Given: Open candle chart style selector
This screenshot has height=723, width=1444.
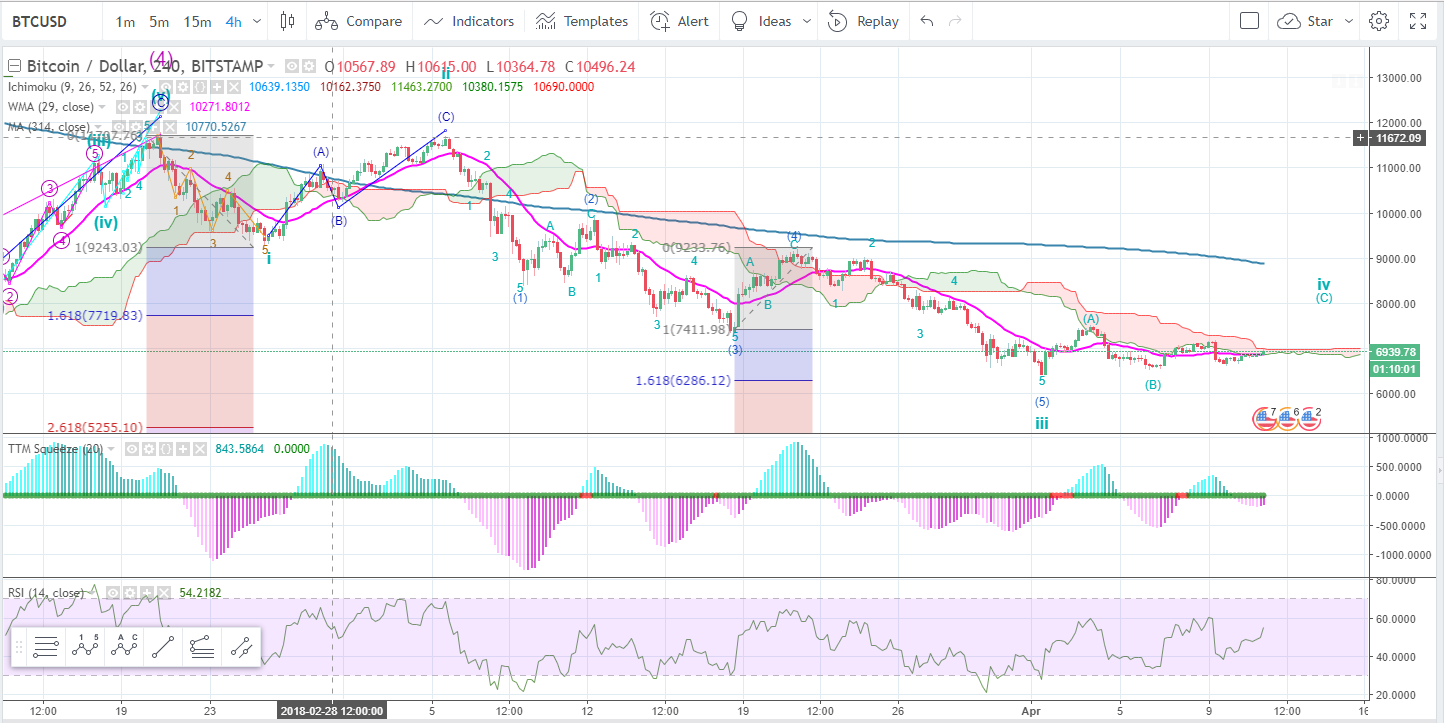Looking at the screenshot, I should point(288,21).
